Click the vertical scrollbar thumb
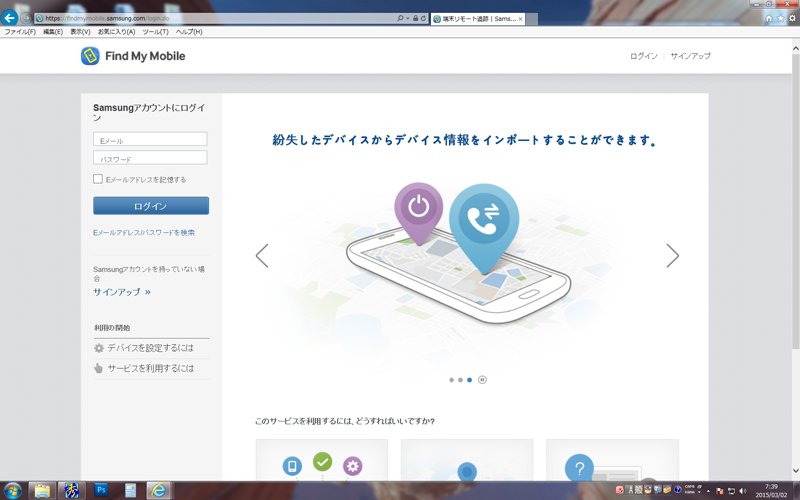 (795, 202)
